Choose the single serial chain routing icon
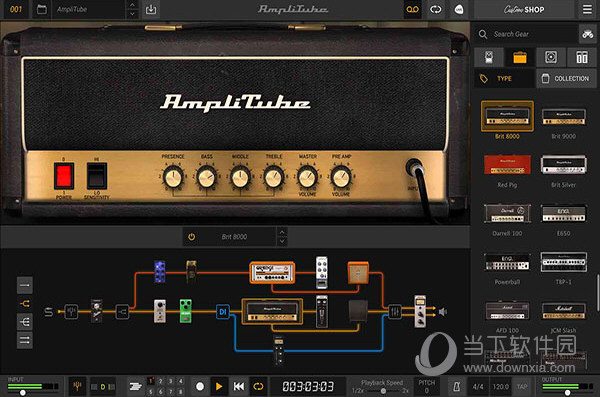Viewport: 600px width, 397px height. (24, 285)
